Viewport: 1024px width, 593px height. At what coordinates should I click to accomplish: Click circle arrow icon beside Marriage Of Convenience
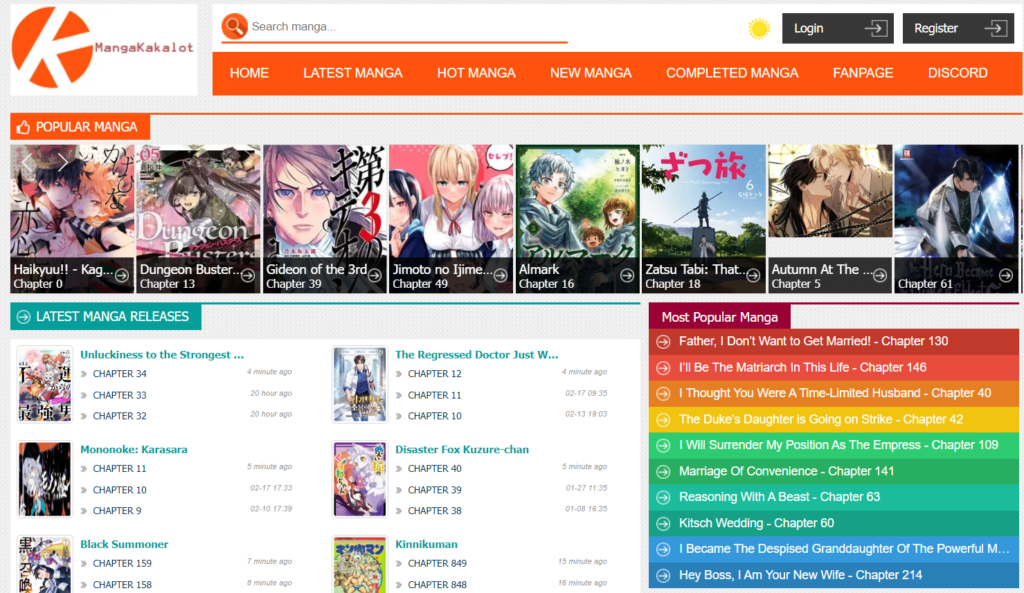click(663, 472)
